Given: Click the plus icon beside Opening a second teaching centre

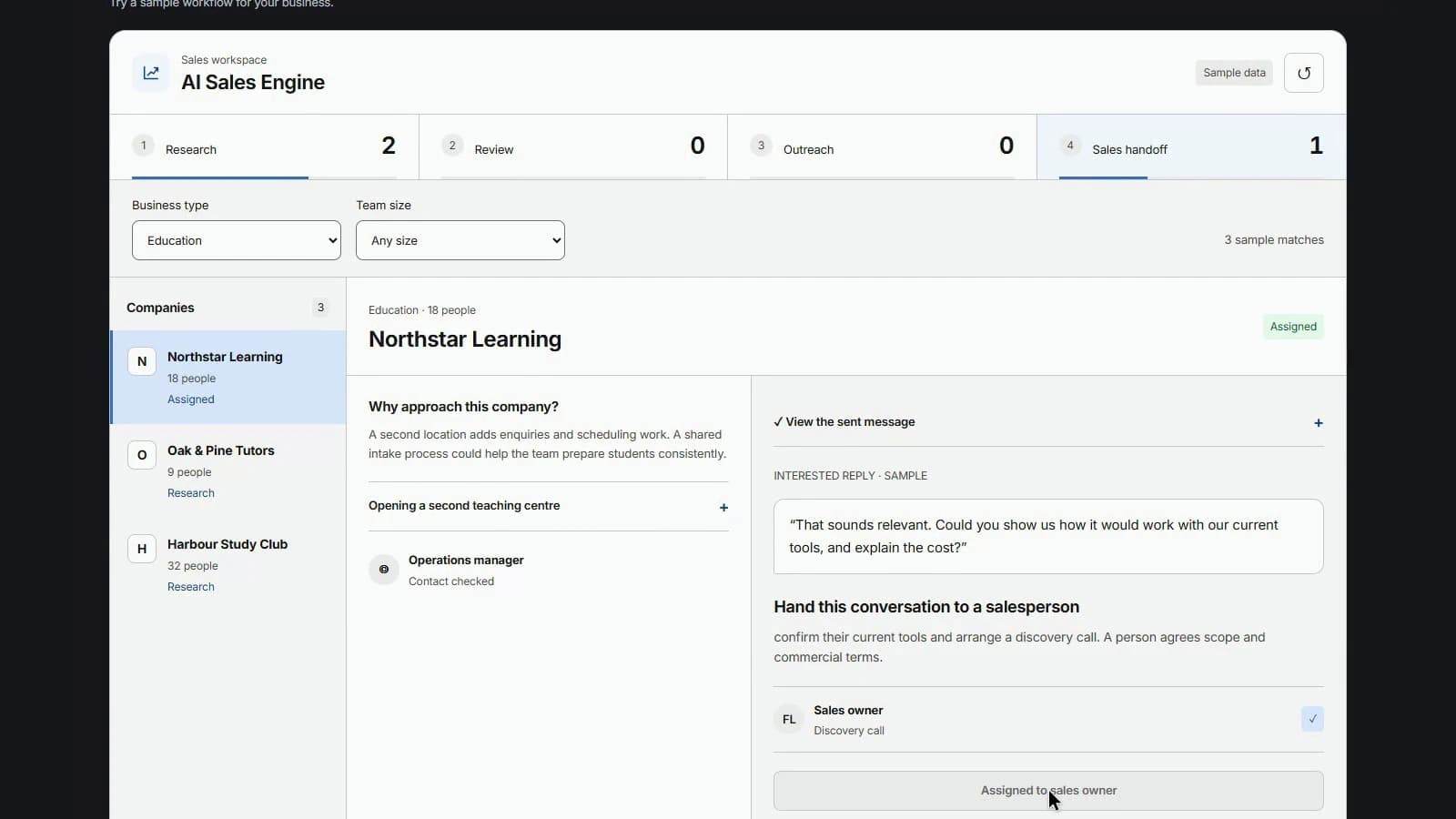Looking at the screenshot, I should (x=723, y=508).
